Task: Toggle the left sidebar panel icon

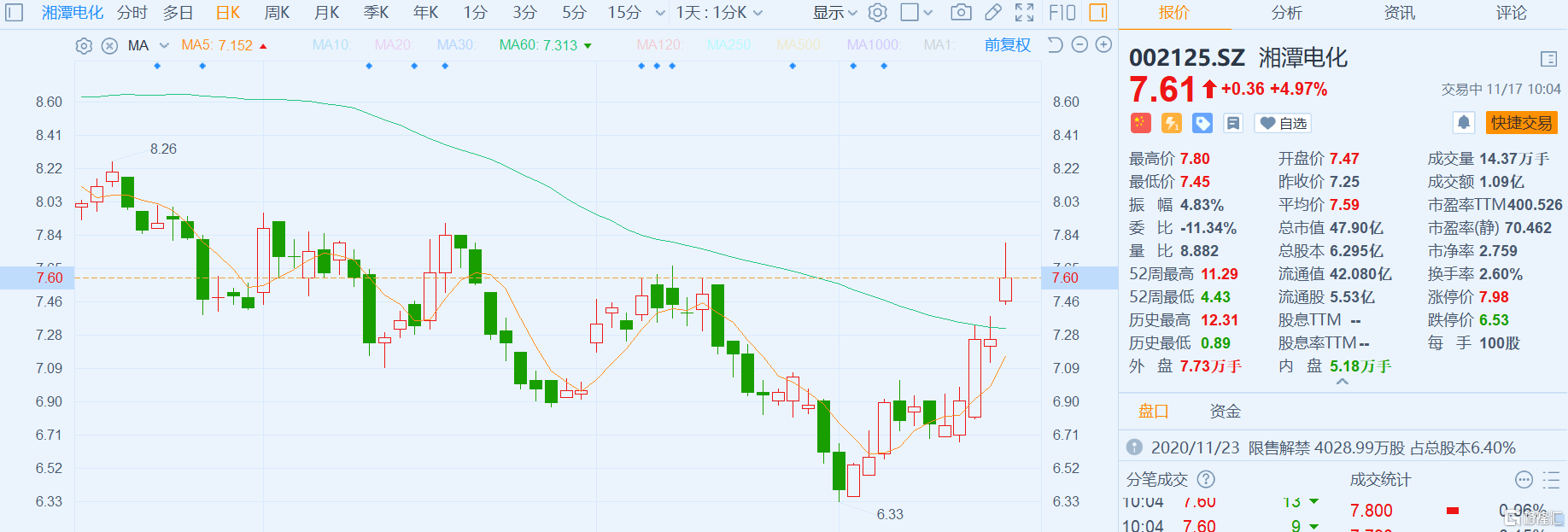Action: 15,13
